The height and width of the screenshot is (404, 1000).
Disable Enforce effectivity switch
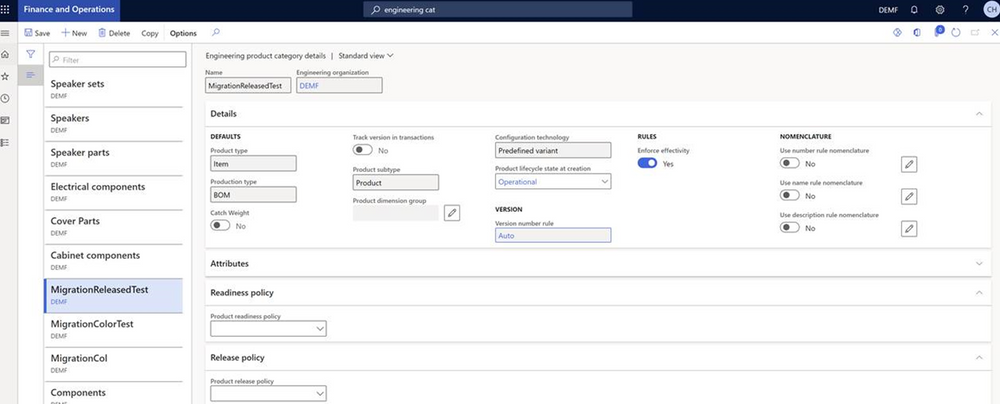coord(647,163)
